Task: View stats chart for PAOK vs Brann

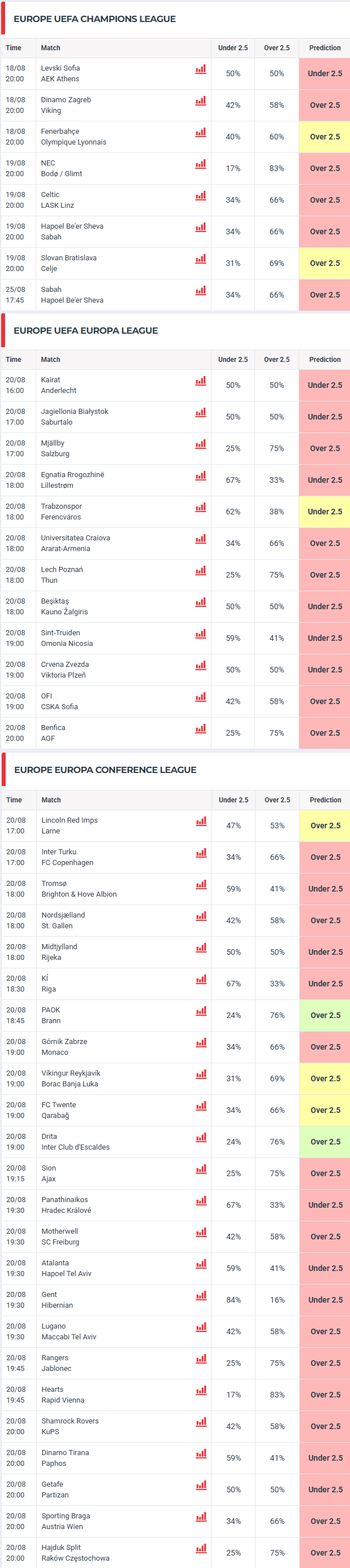Action: (201, 1012)
